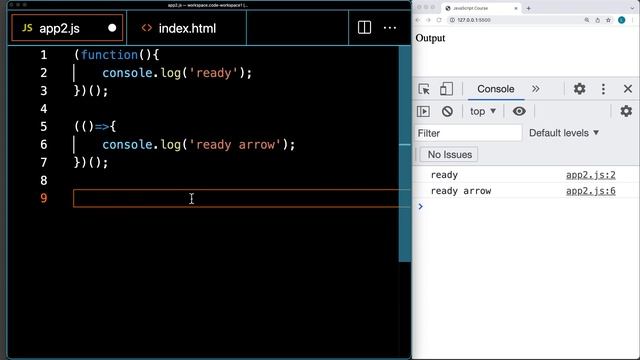
Task: Toggle the live expression eye icon
Action: pyautogui.click(x=519, y=111)
